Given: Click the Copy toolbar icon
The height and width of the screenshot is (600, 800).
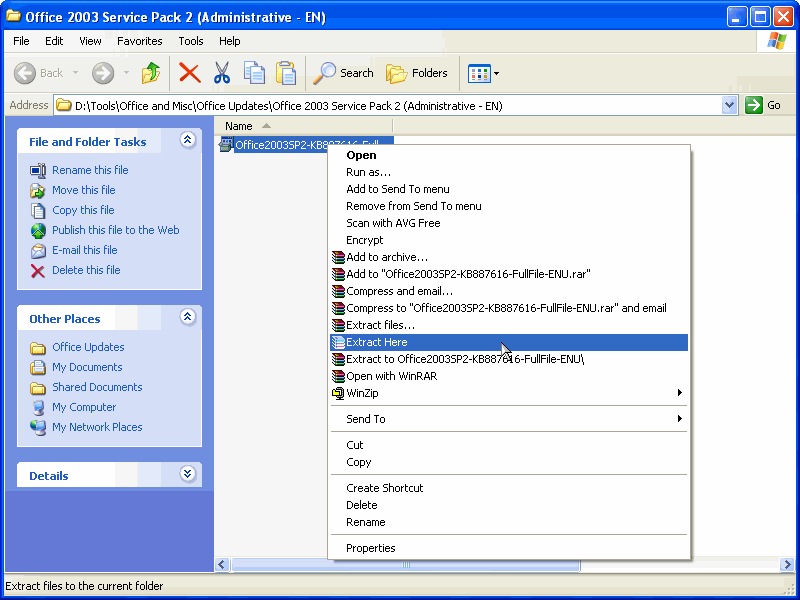Looking at the screenshot, I should [x=254, y=73].
